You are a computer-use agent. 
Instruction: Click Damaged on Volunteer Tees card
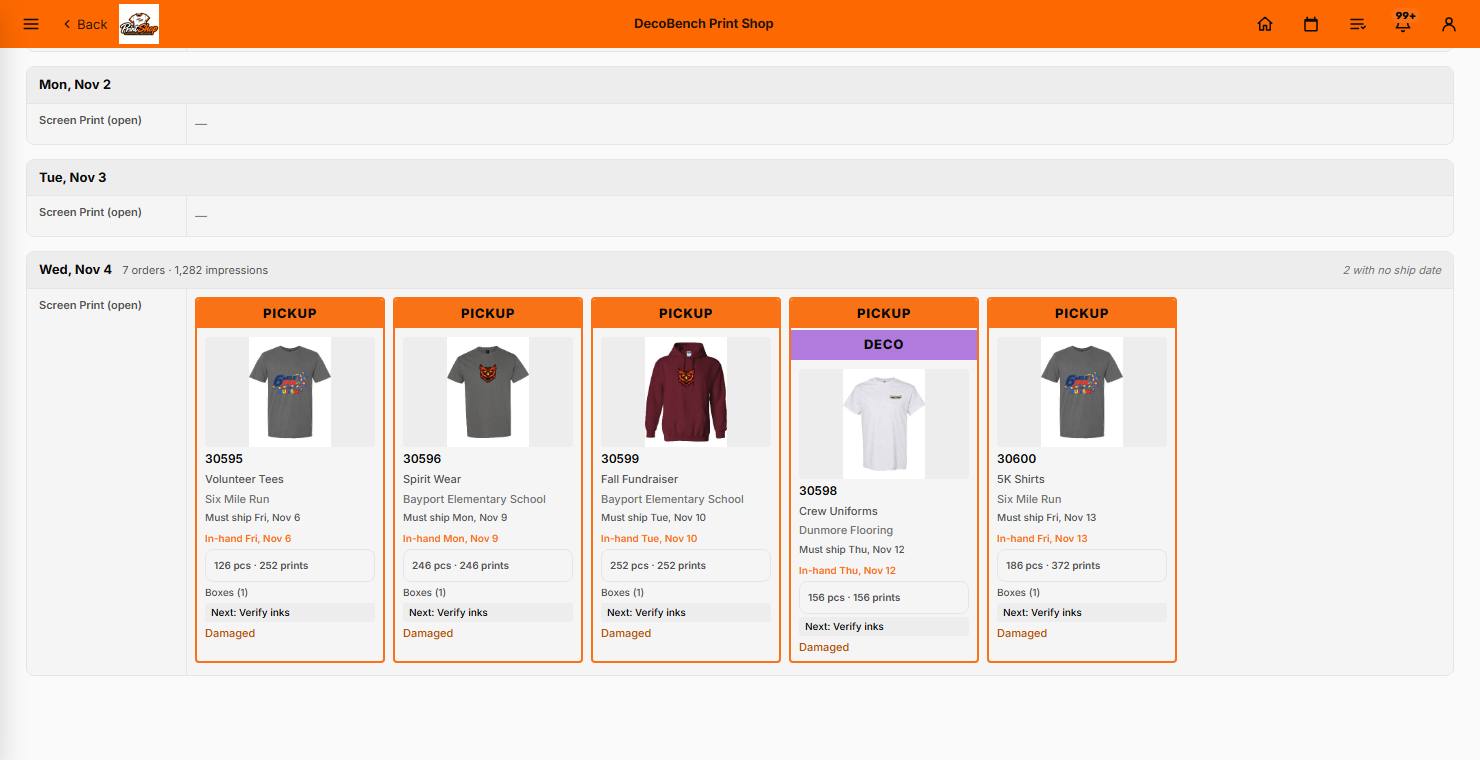tap(230, 633)
